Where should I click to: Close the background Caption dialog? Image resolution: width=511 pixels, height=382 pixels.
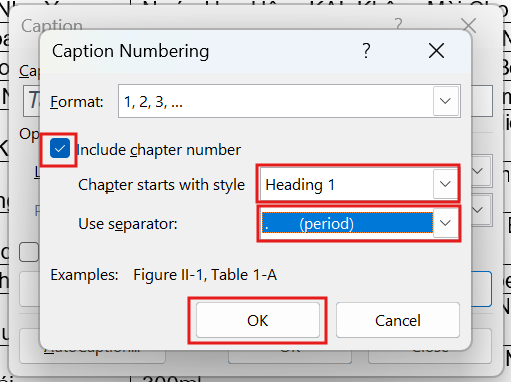click(x=469, y=25)
